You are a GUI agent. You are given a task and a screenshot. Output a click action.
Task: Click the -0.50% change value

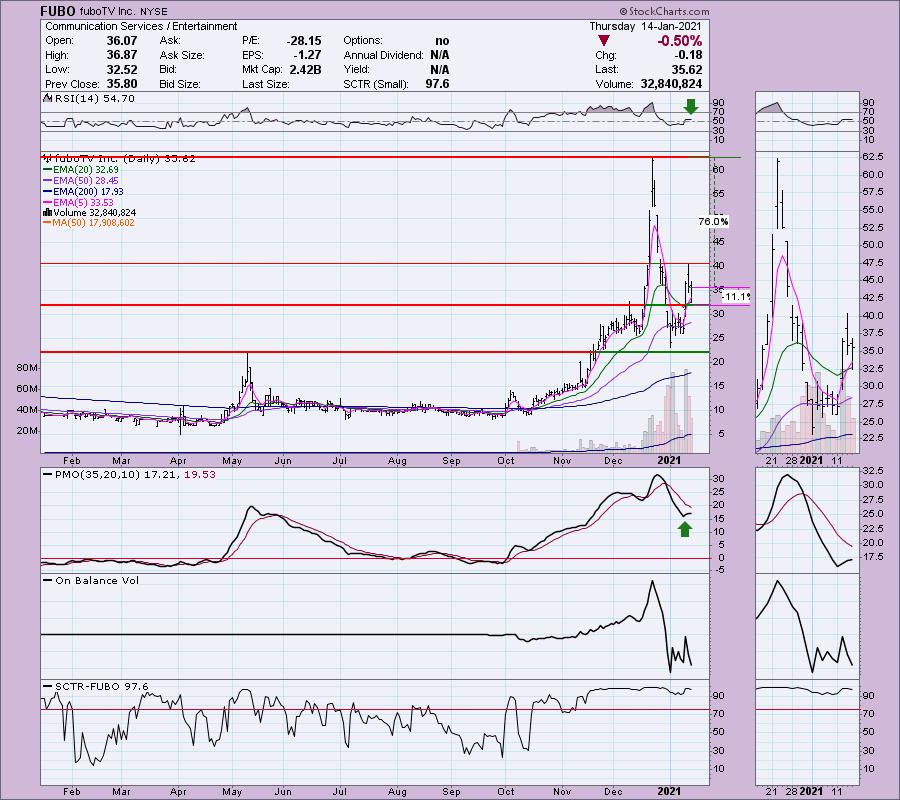tap(680, 41)
